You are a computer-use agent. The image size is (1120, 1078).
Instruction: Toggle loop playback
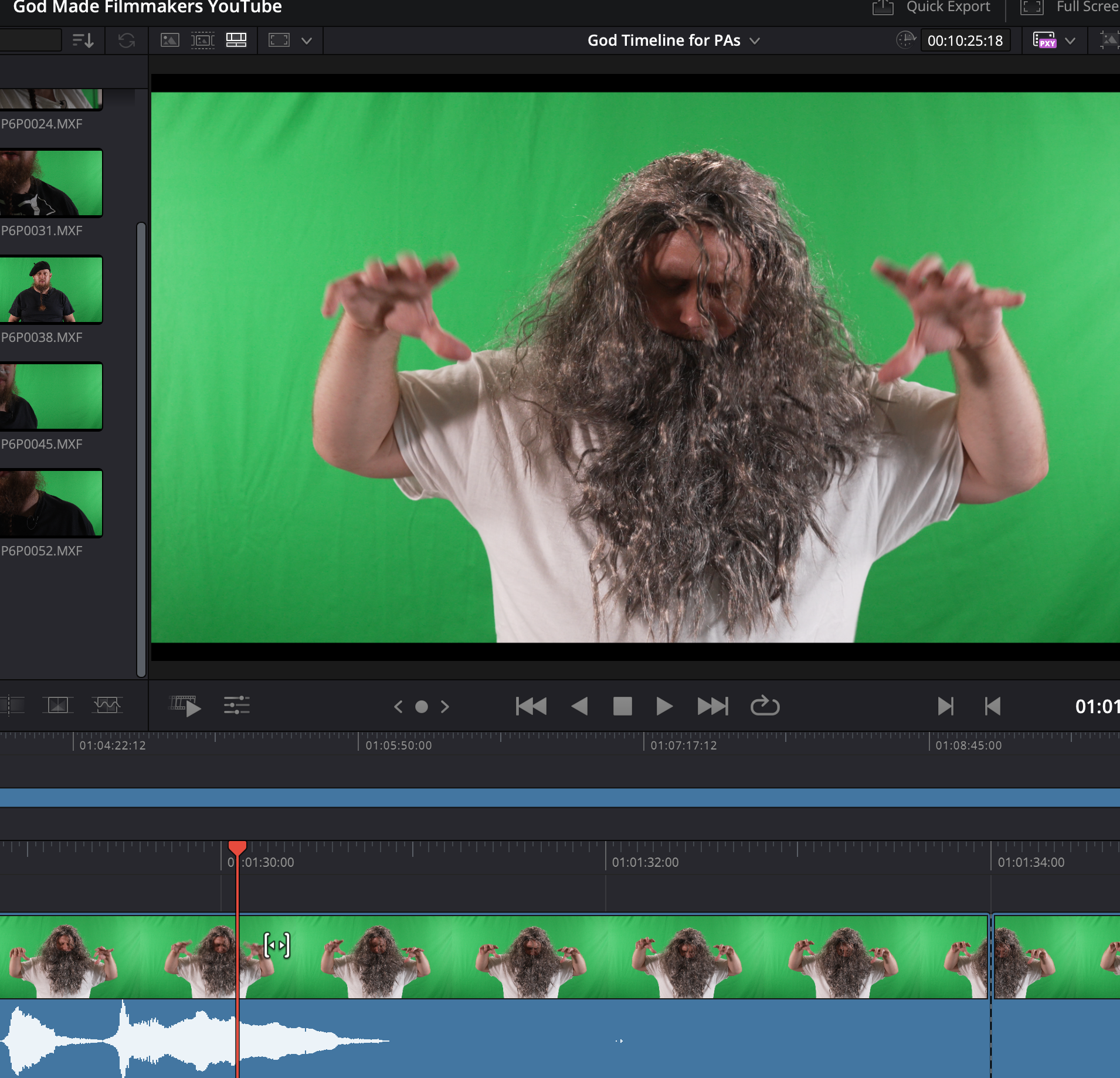(x=765, y=706)
